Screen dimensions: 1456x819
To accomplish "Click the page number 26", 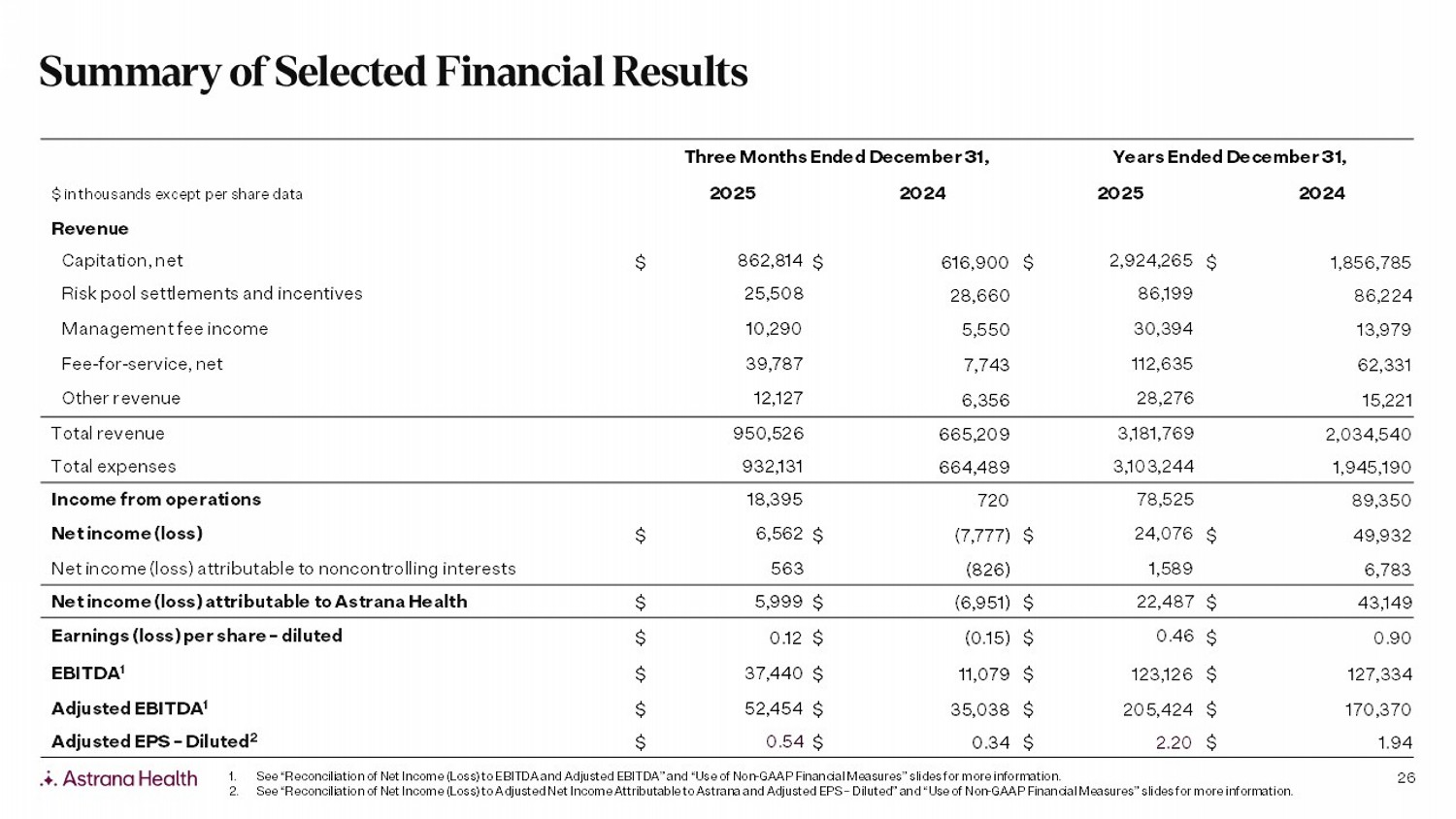I will pos(1406,777).
